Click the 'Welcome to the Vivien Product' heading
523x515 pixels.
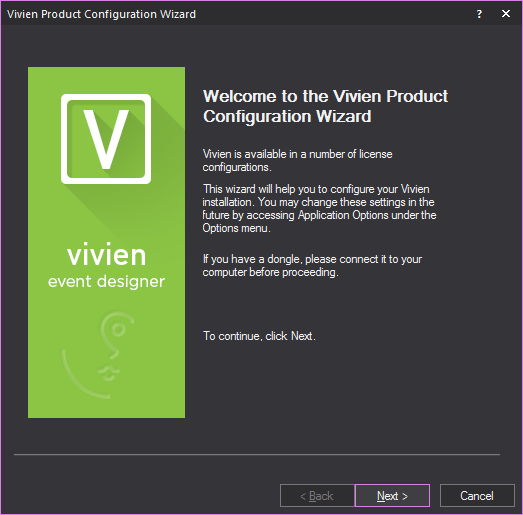coord(325,106)
